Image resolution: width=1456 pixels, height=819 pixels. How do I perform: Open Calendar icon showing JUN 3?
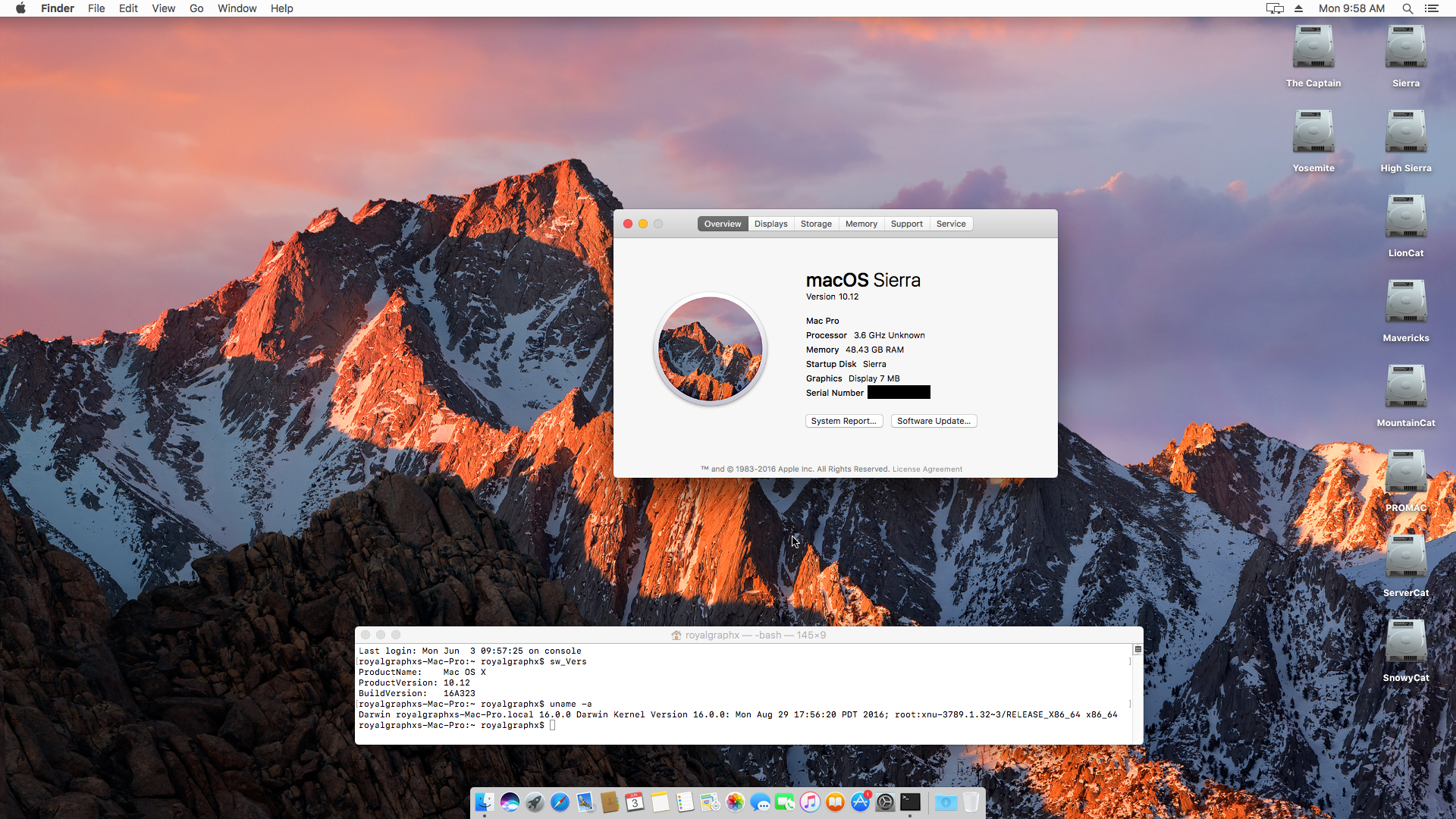coord(635,802)
